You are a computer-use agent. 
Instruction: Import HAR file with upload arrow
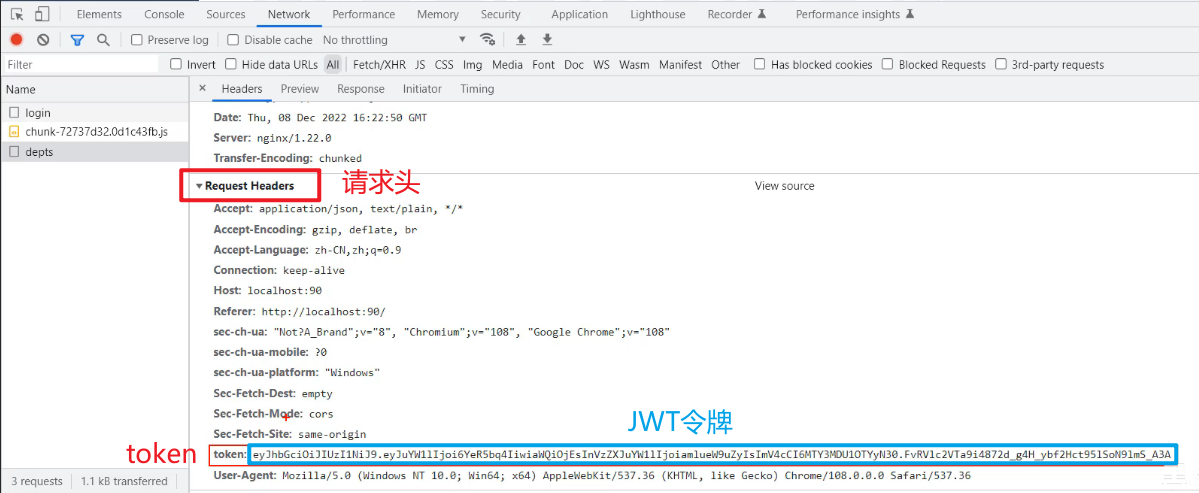click(x=520, y=40)
